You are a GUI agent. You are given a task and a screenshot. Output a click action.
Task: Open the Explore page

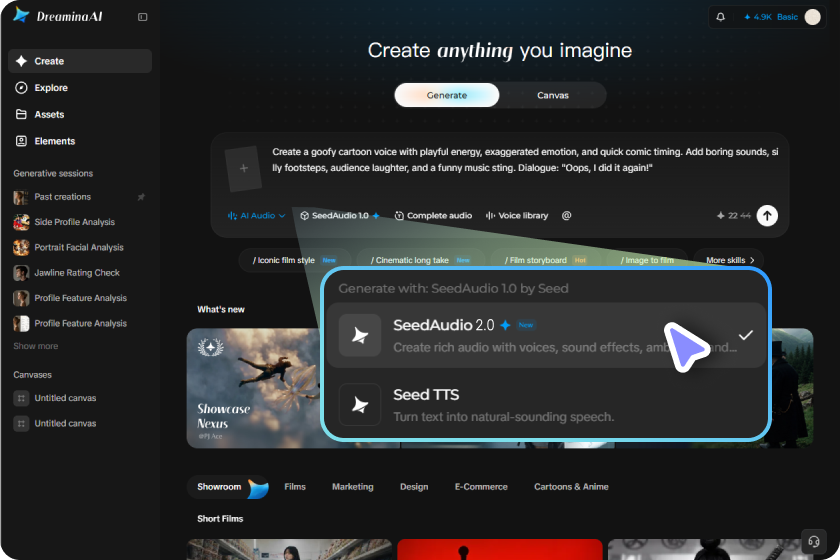coord(80,88)
